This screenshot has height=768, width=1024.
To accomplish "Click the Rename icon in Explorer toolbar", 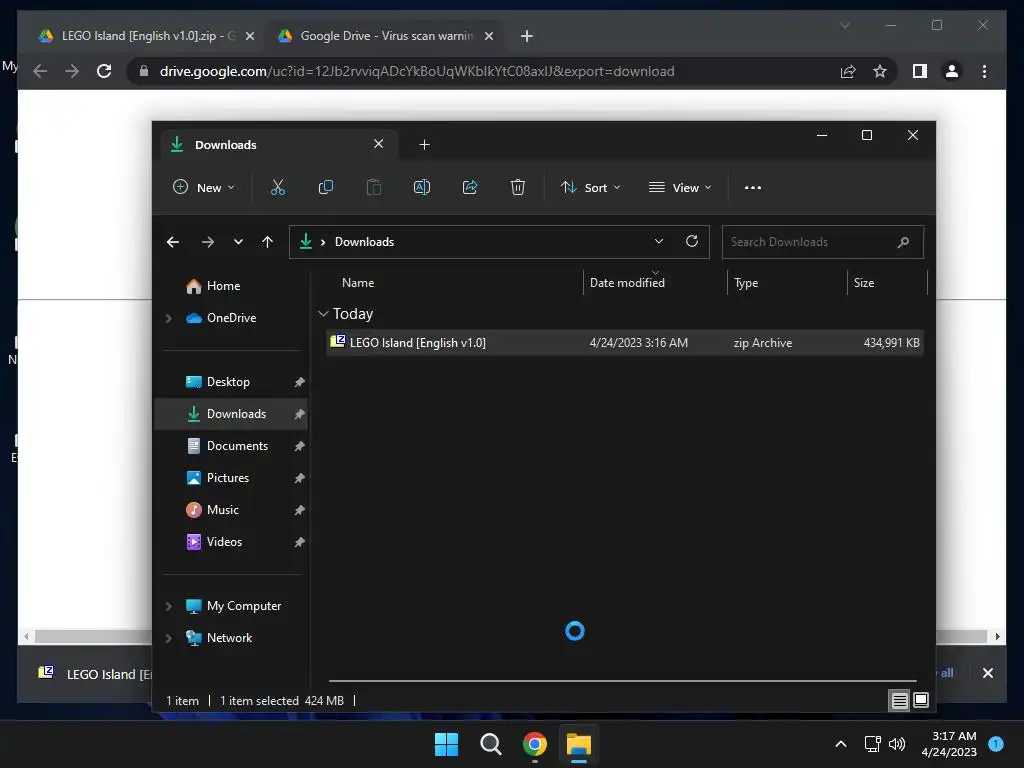I will coord(422,187).
